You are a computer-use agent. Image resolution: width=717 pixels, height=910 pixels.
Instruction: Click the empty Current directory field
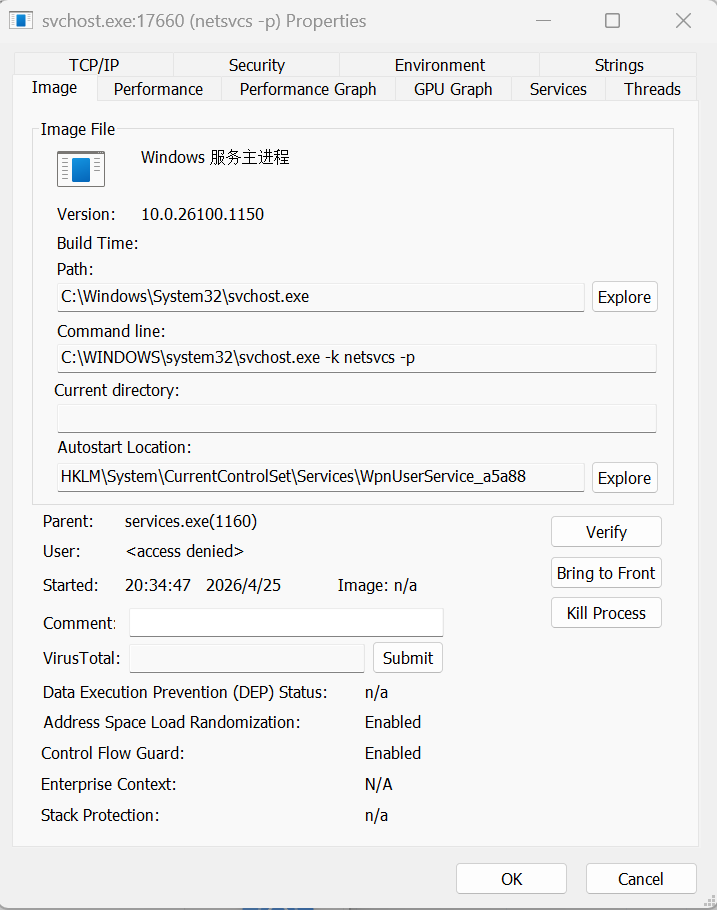click(x=356, y=418)
